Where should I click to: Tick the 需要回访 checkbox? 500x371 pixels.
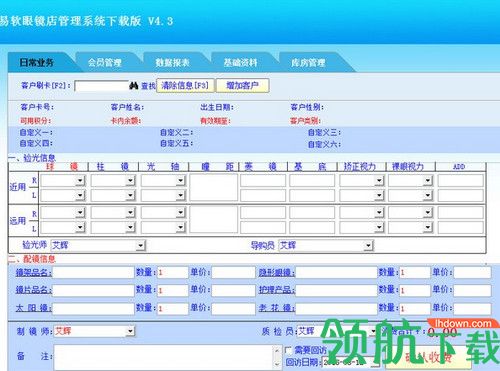point(289,350)
